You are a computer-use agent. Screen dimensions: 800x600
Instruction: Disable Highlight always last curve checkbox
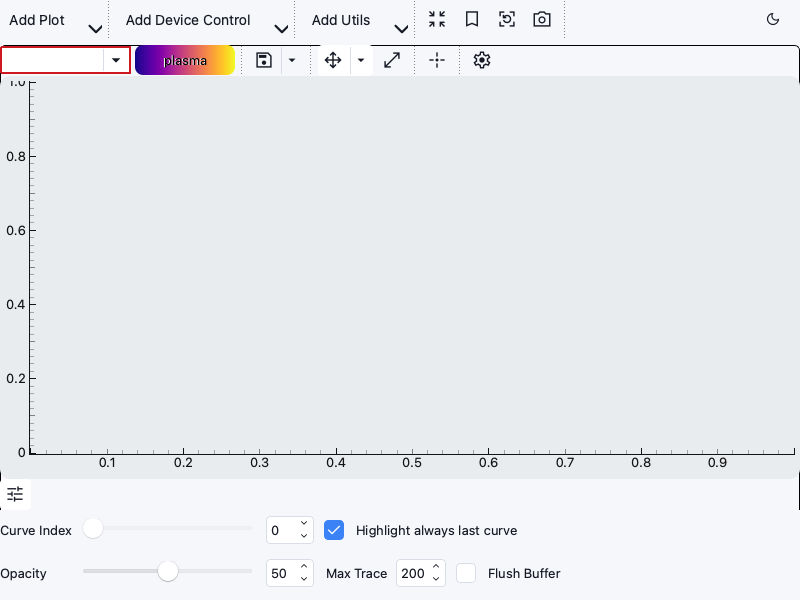pyautogui.click(x=334, y=530)
